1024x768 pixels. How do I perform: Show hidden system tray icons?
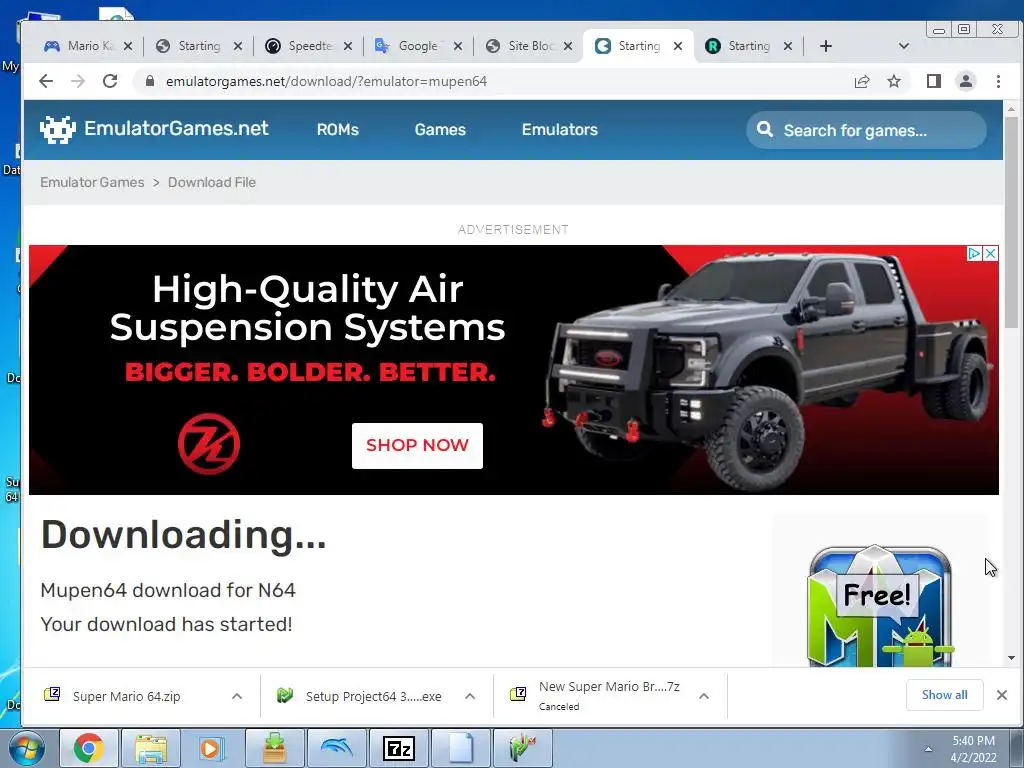tap(927, 749)
